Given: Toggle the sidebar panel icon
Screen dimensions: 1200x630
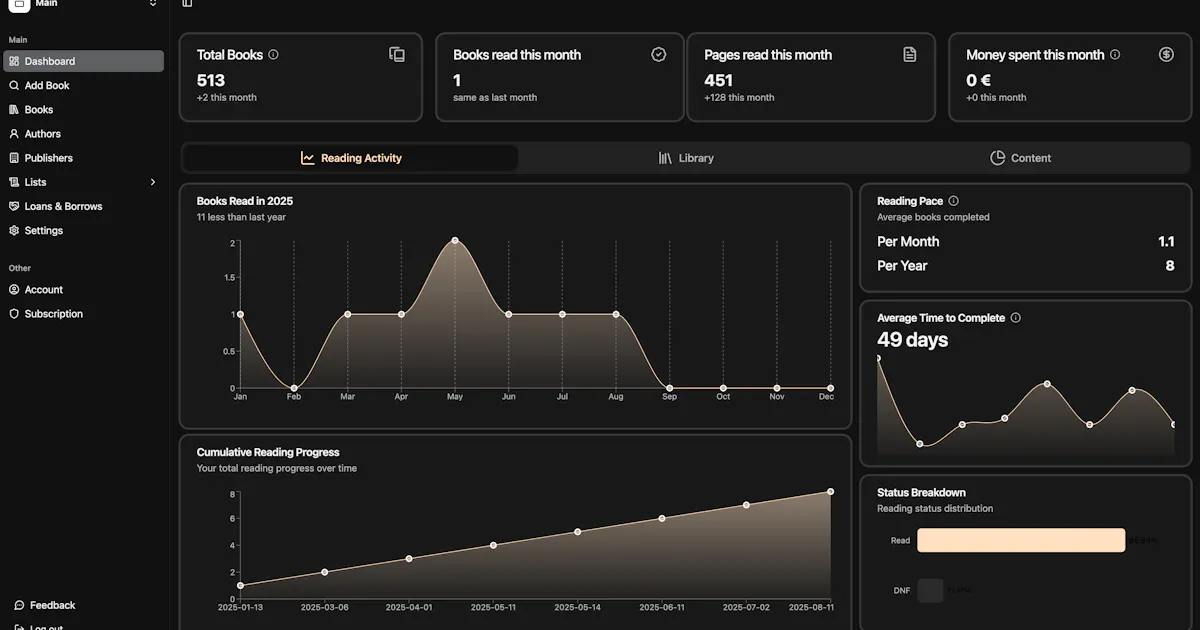Looking at the screenshot, I should coord(187,3).
